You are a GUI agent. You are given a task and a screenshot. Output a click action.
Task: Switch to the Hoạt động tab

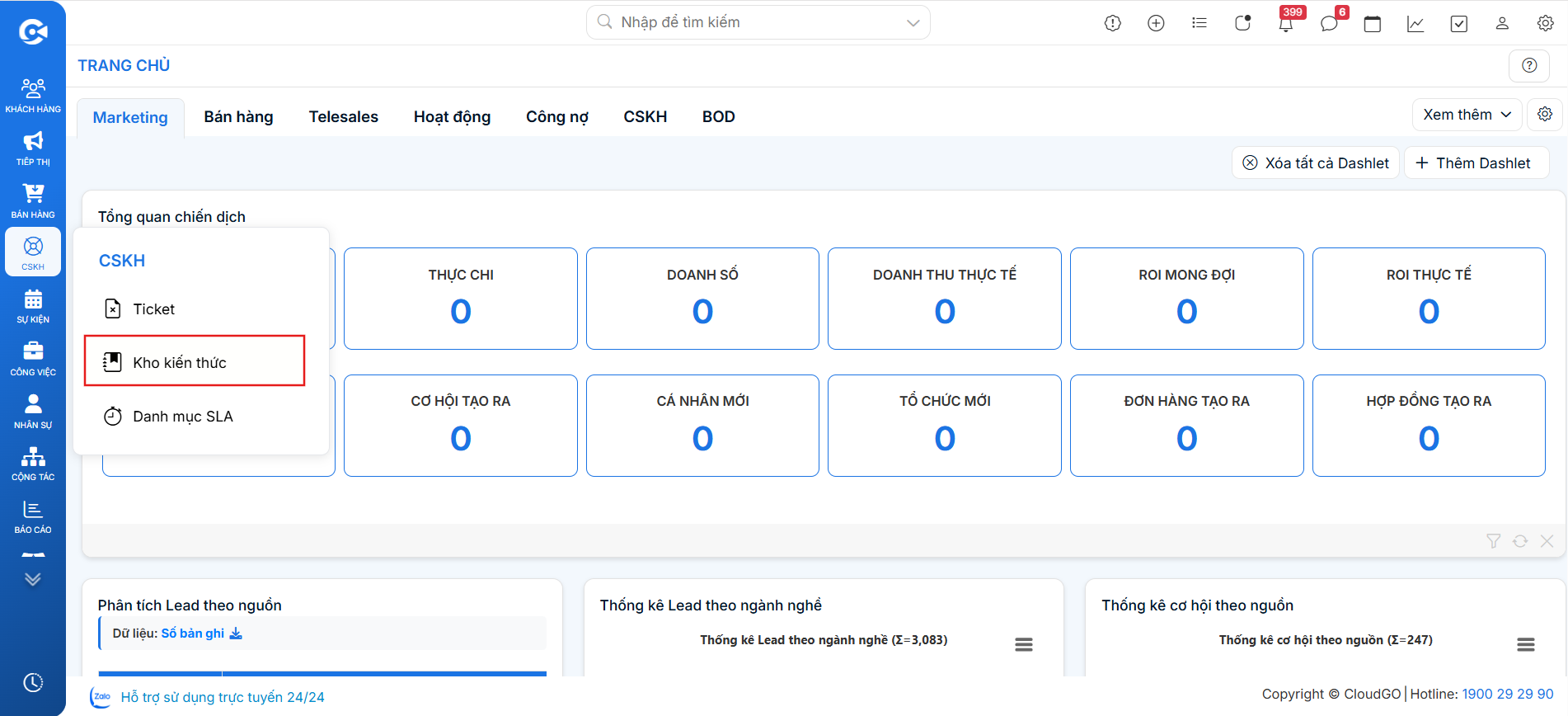[x=452, y=117]
